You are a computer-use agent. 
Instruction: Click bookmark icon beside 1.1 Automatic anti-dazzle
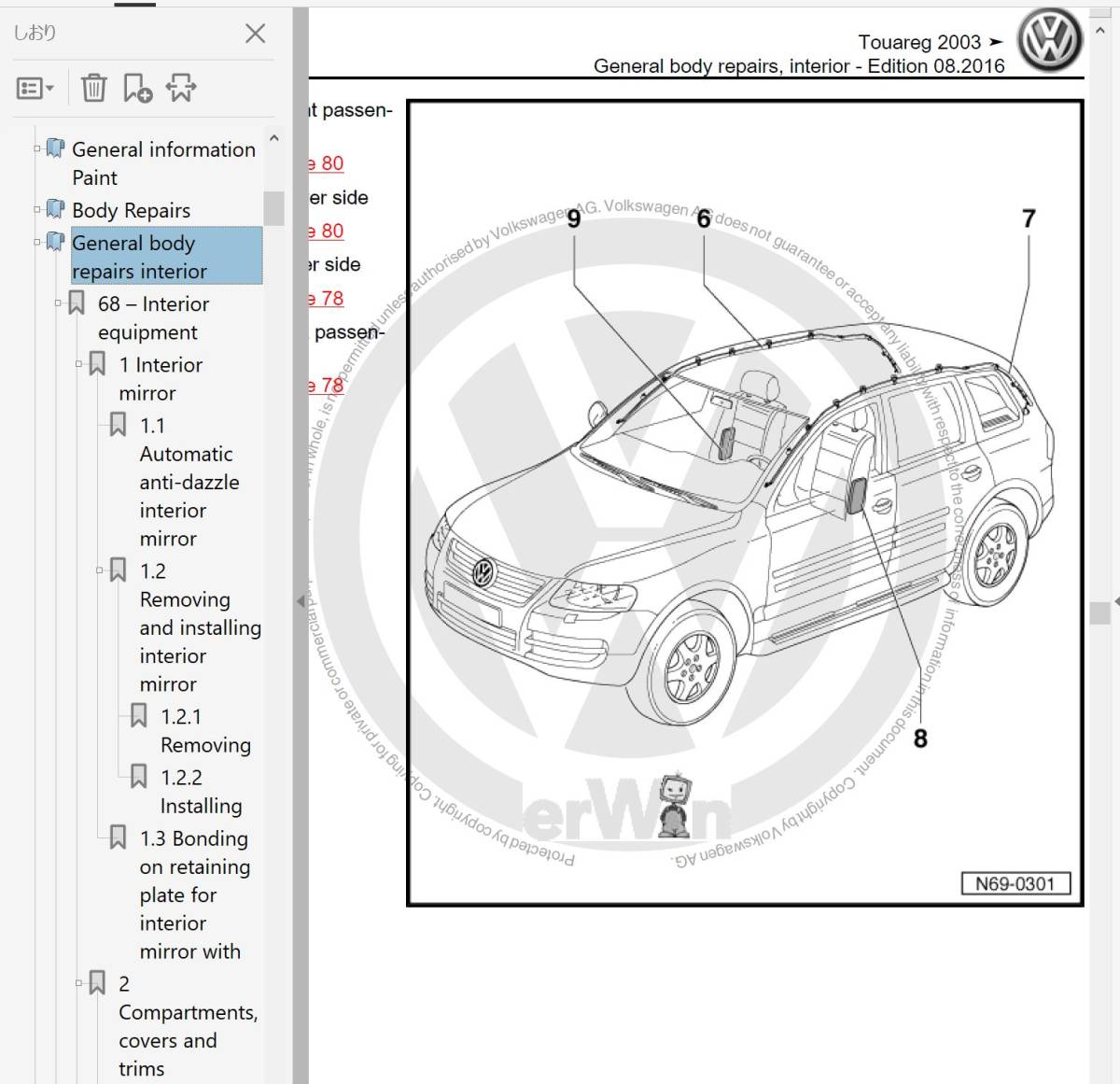click(x=118, y=425)
